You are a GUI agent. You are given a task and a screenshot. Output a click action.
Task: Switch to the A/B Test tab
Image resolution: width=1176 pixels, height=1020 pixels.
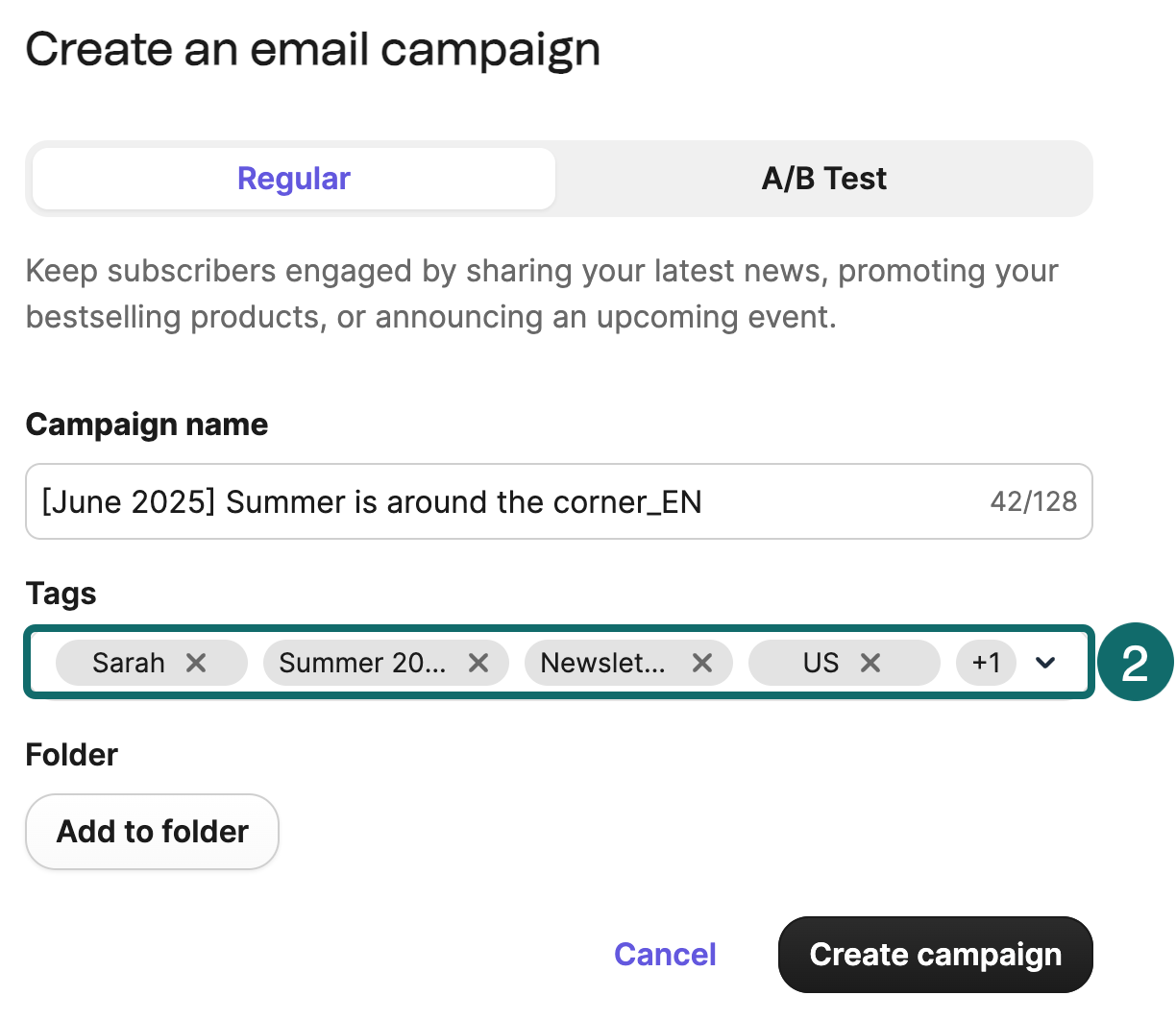tap(823, 178)
